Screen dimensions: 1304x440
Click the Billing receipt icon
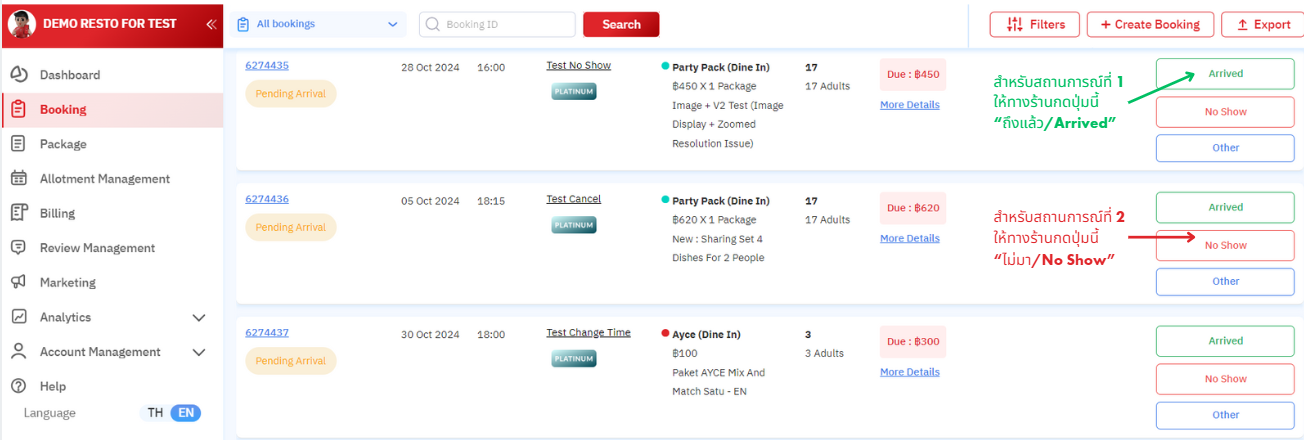pyautogui.click(x=18, y=213)
